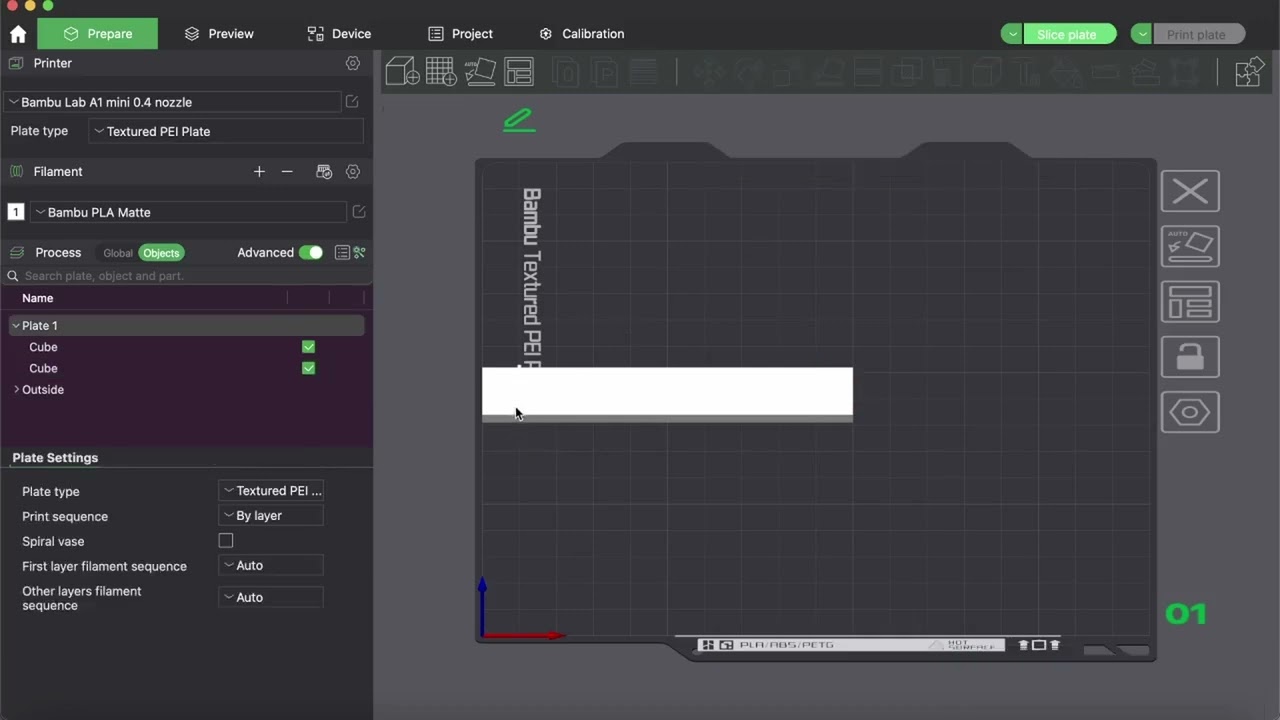Click the Printer section icon
Viewport: 1280px width, 720px height.
coord(16,63)
